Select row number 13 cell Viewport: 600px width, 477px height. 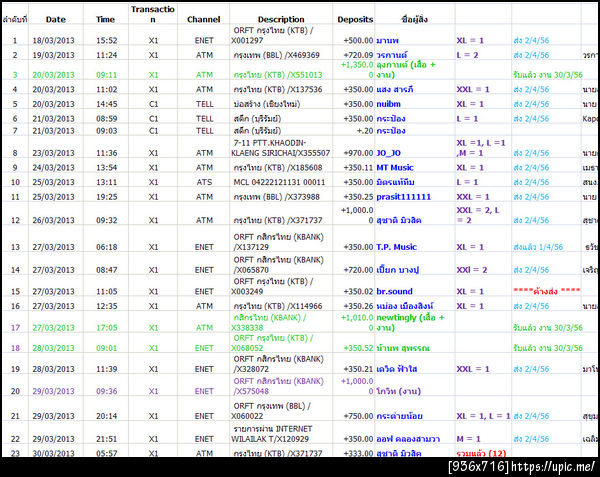click(15, 247)
